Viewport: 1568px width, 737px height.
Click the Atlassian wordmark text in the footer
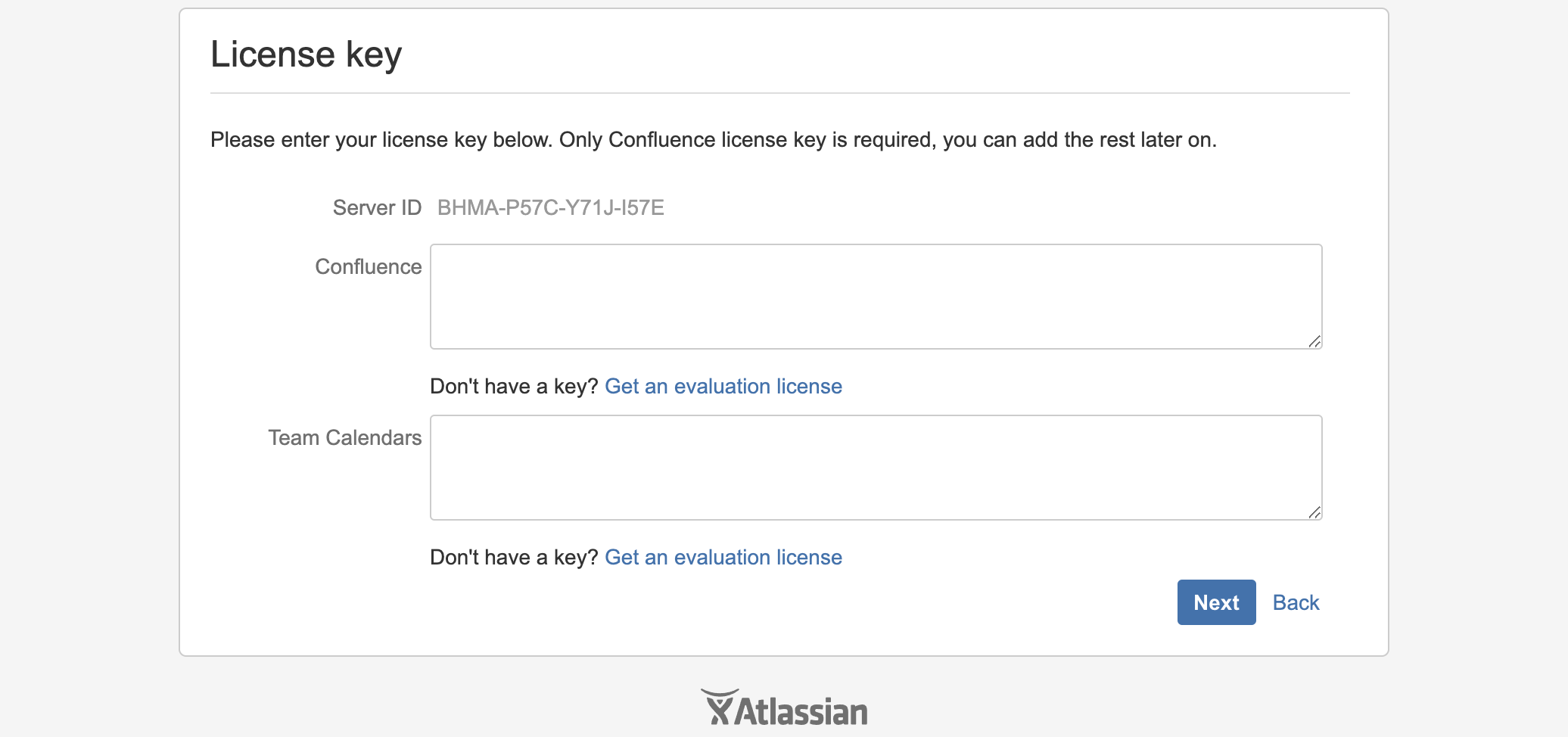(x=801, y=712)
